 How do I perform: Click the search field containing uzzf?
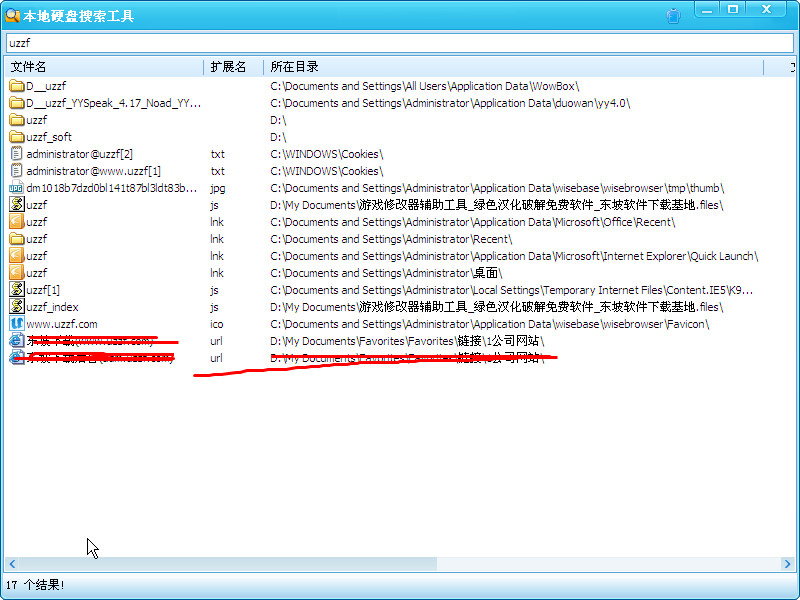click(400, 43)
